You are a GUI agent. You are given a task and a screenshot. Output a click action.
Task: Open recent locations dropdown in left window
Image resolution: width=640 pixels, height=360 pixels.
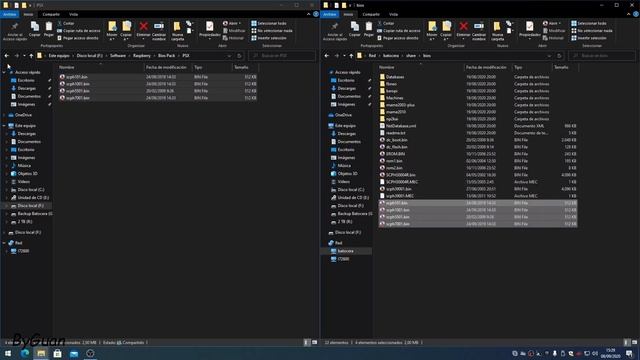coord(24,56)
